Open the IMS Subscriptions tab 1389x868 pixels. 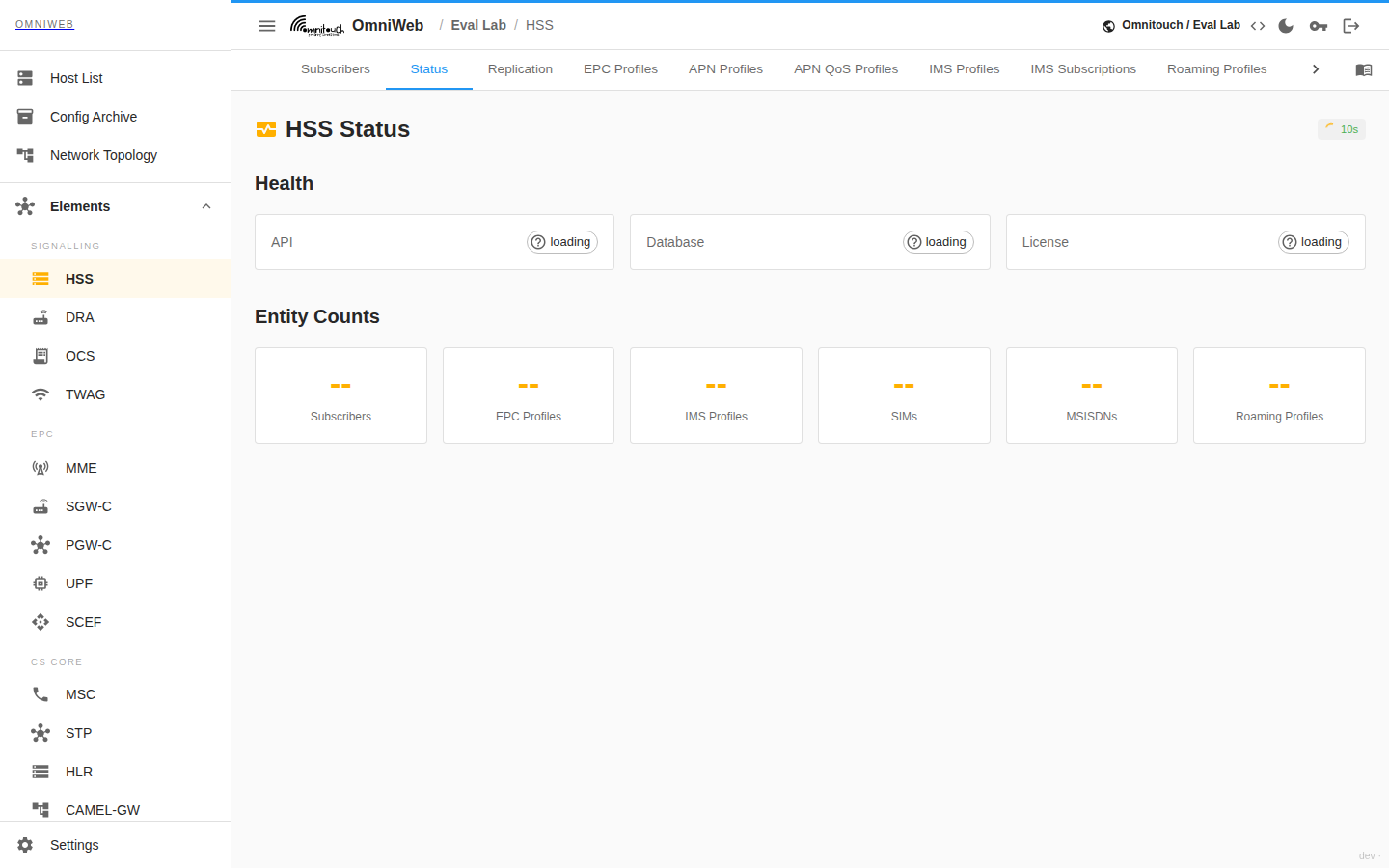[1083, 69]
